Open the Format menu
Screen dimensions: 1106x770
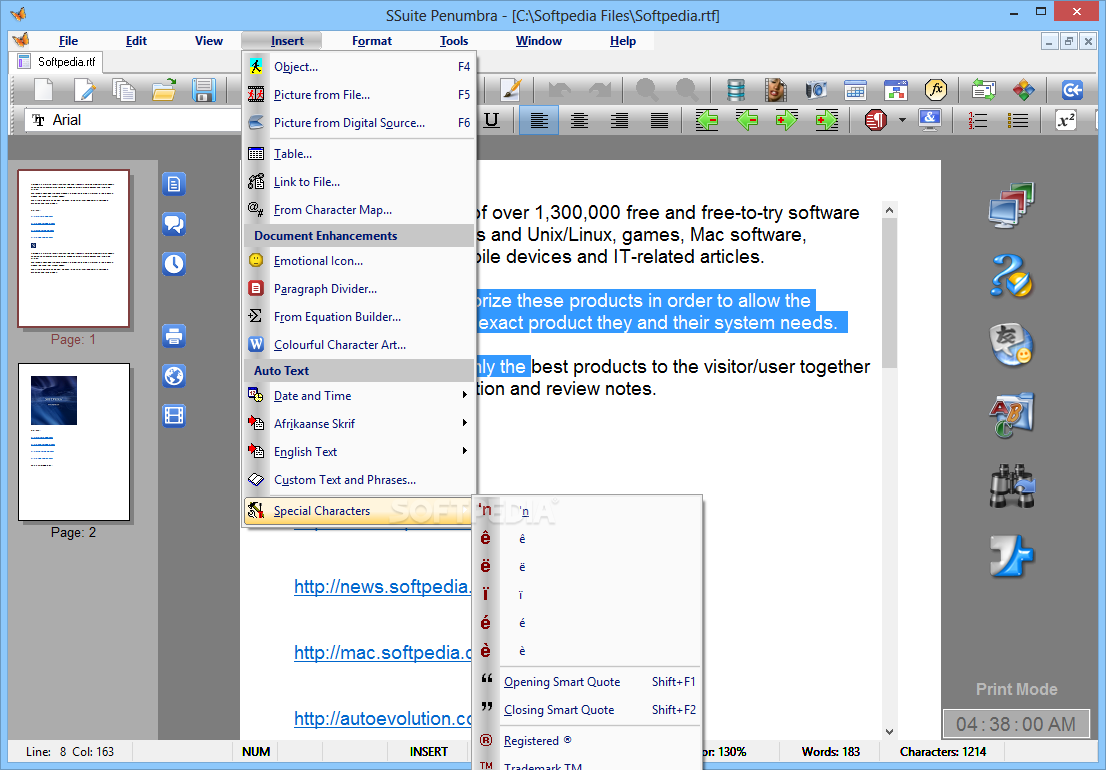pyautogui.click(x=372, y=41)
